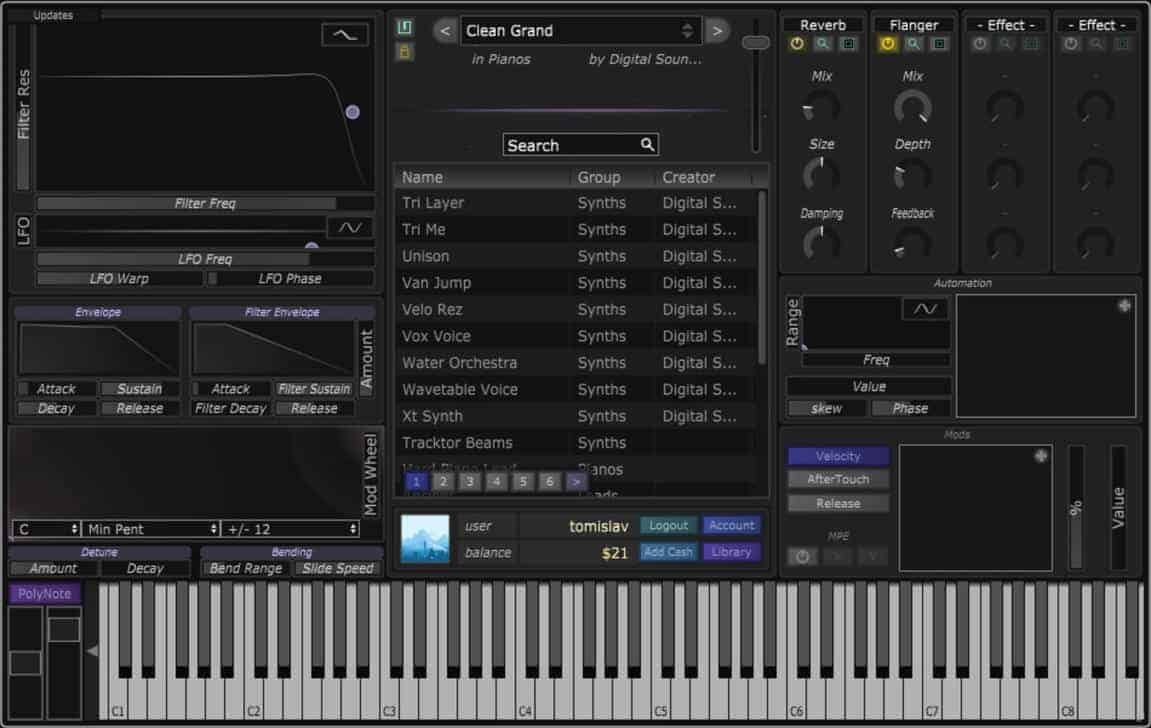Click the Flanger magnifier icon
Screen dimensions: 1151x728
point(913,44)
